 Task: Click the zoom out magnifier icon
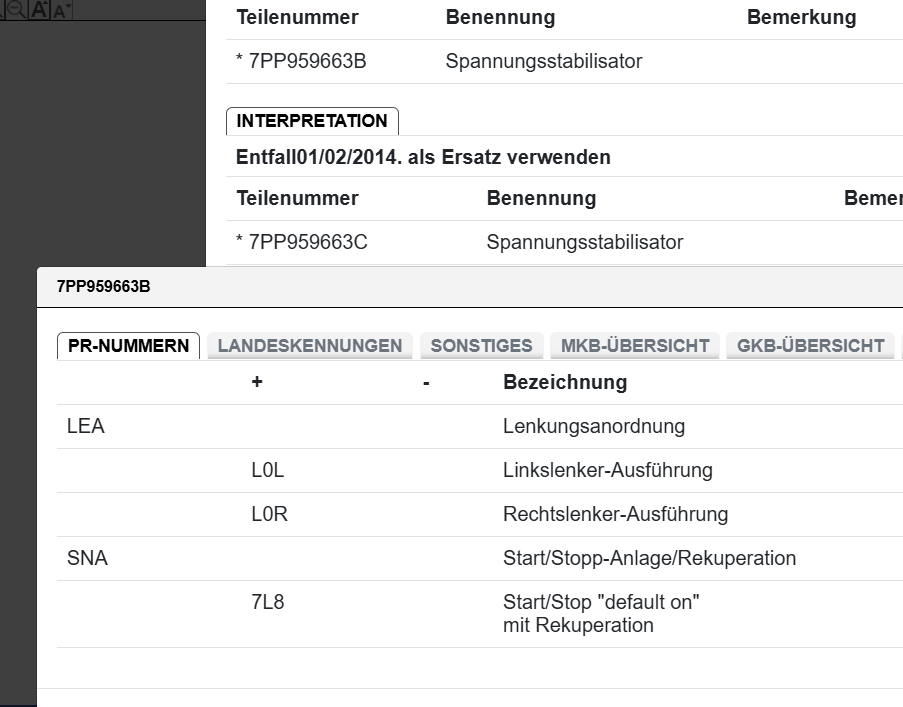pyautogui.click(x=16, y=10)
